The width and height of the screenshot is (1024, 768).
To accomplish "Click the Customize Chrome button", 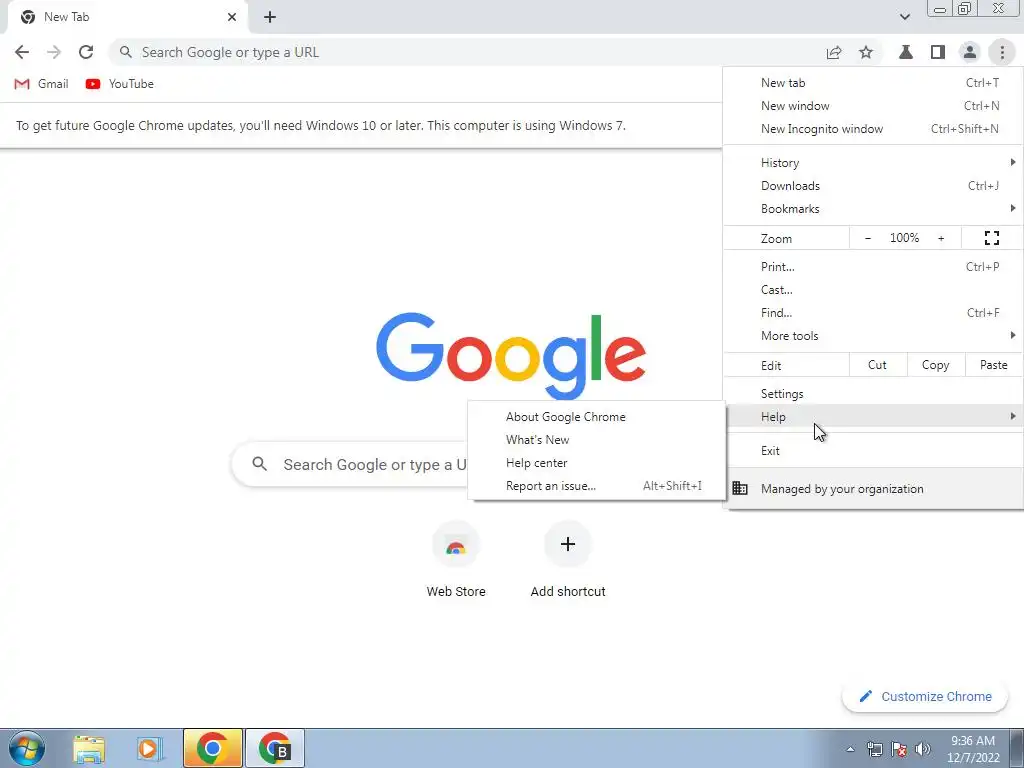I will coord(926,696).
